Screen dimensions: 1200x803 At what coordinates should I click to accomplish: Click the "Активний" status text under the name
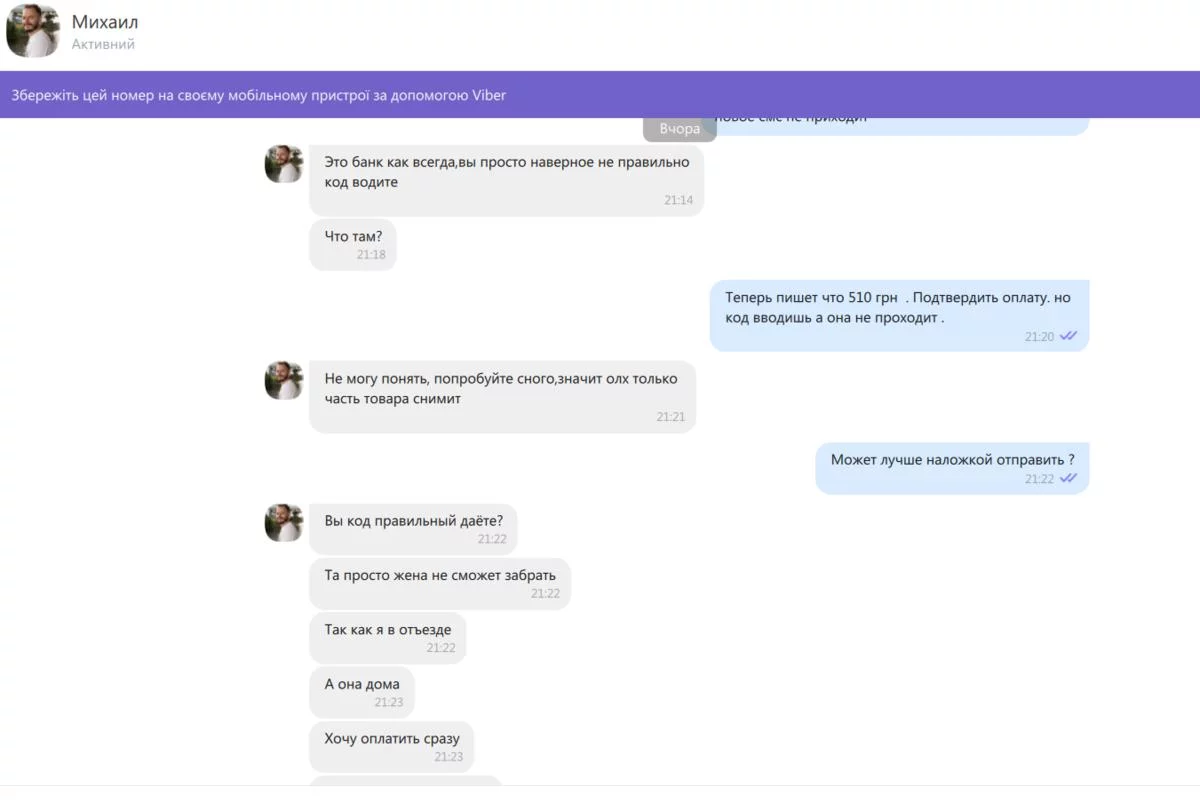tap(103, 44)
